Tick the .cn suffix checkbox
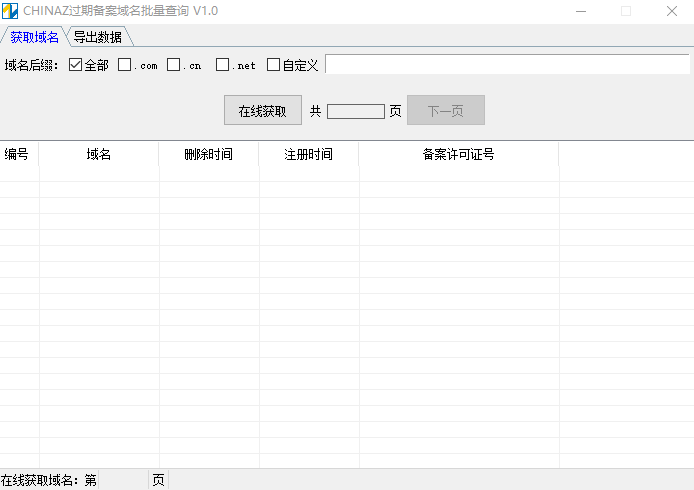 tap(174, 65)
